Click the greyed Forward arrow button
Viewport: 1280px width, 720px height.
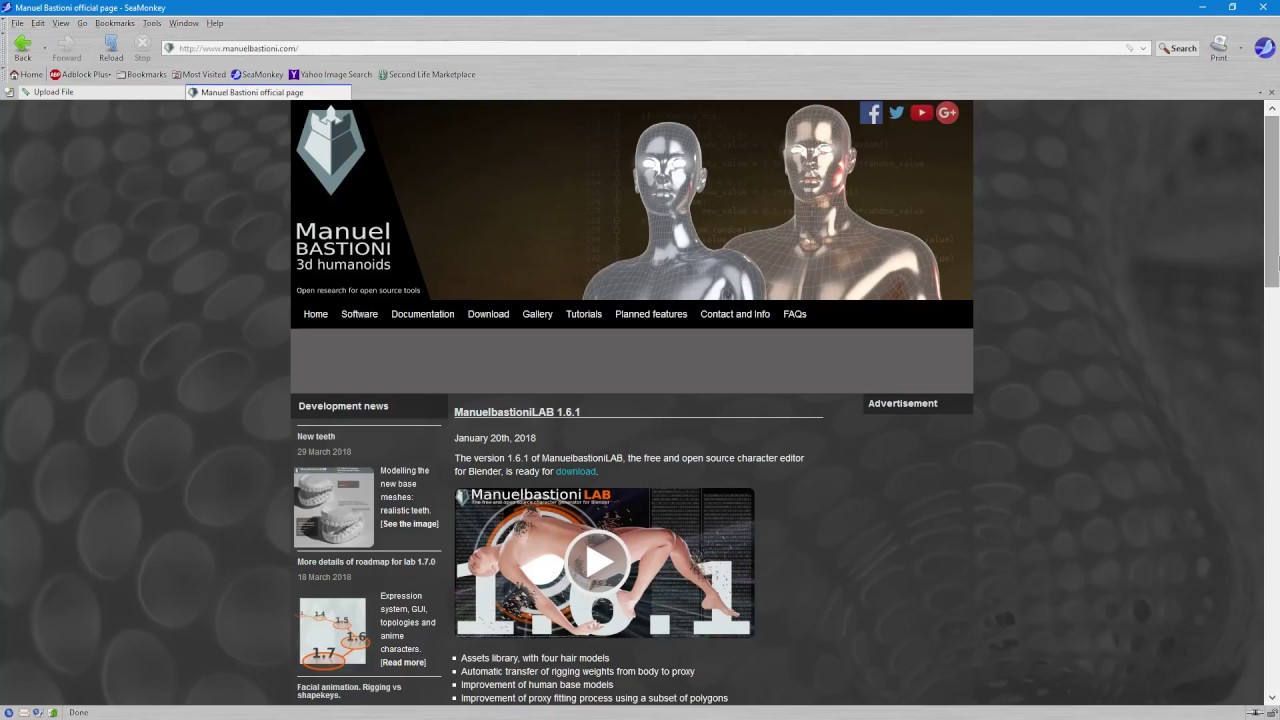[x=66, y=47]
